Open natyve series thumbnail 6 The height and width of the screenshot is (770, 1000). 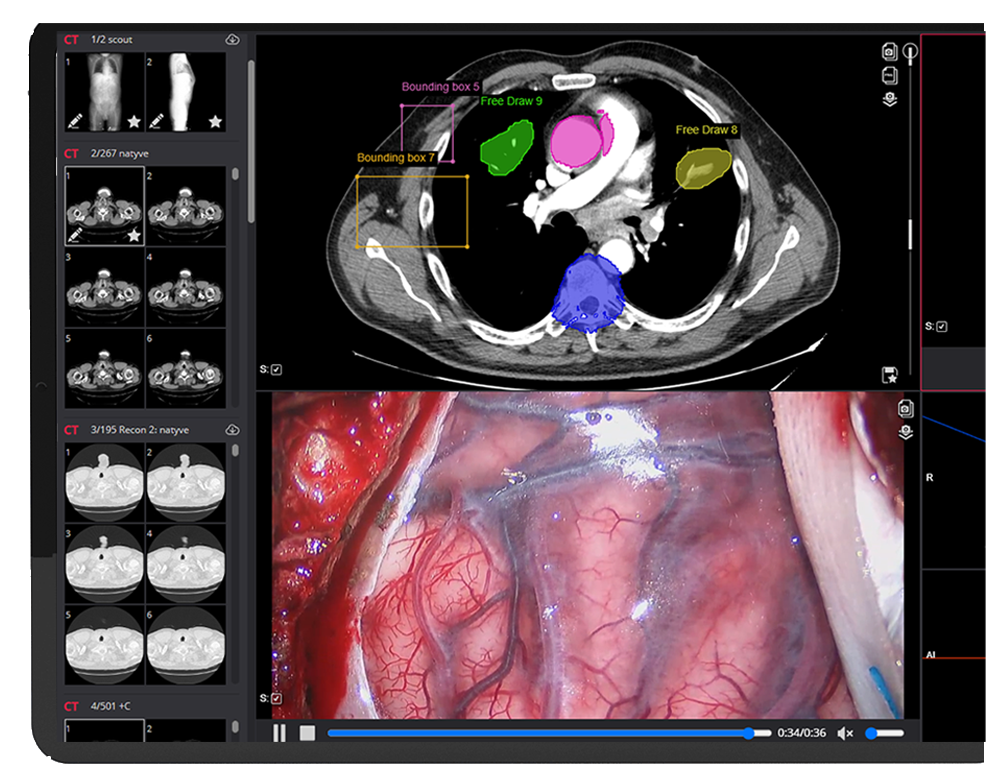pyautogui.click(x=186, y=369)
